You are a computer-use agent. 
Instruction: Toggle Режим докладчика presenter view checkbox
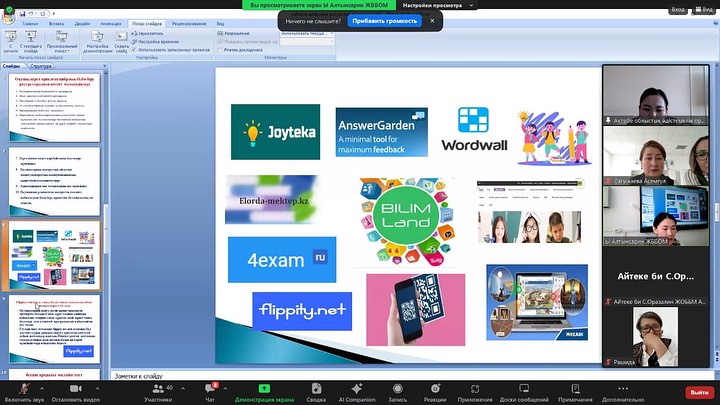(x=220, y=50)
